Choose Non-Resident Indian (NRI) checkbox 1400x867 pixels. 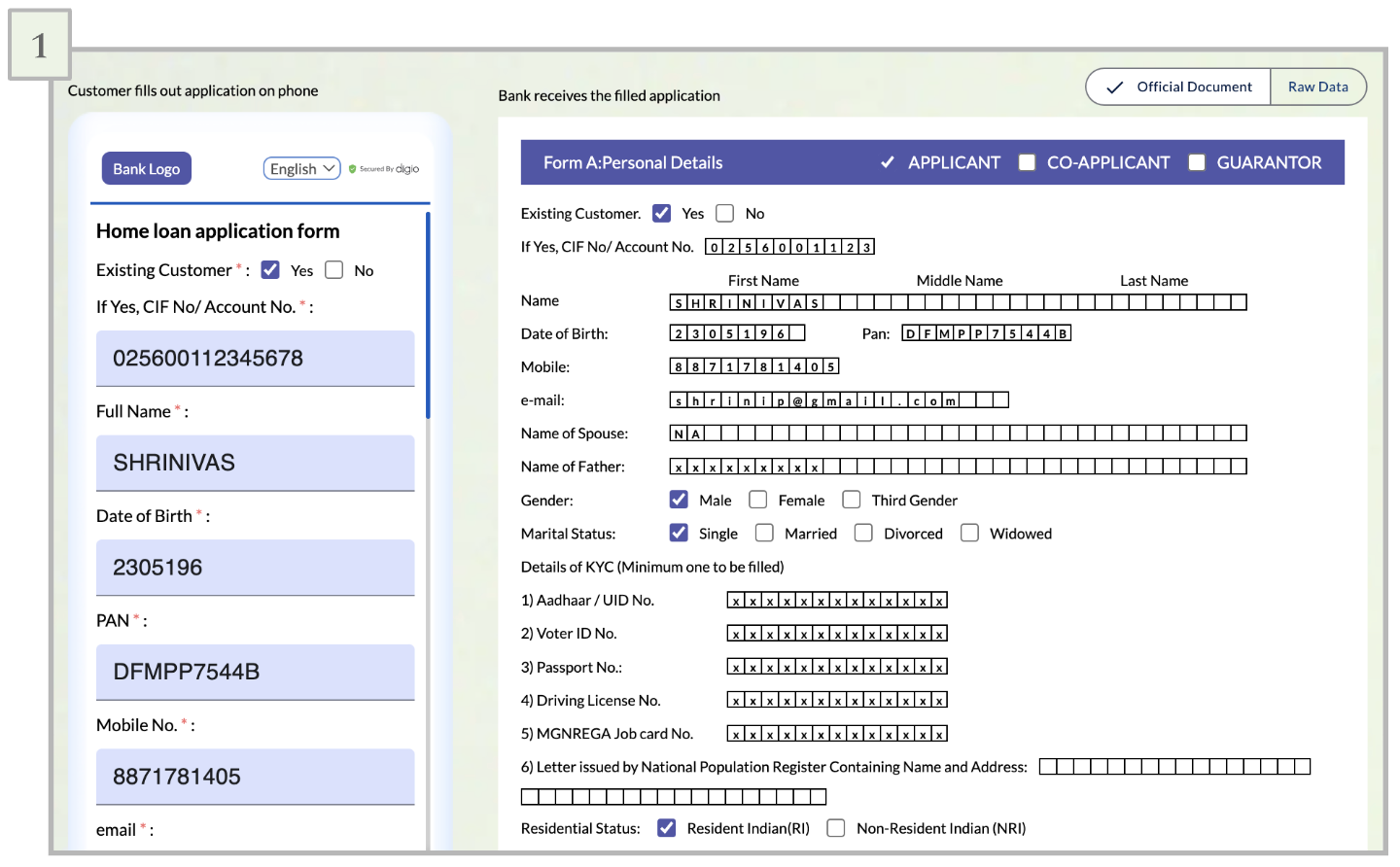836,828
